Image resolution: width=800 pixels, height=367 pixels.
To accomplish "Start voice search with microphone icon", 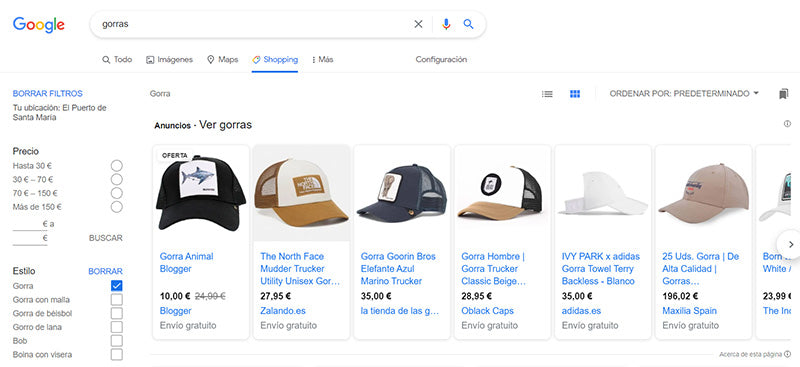I will (446, 24).
